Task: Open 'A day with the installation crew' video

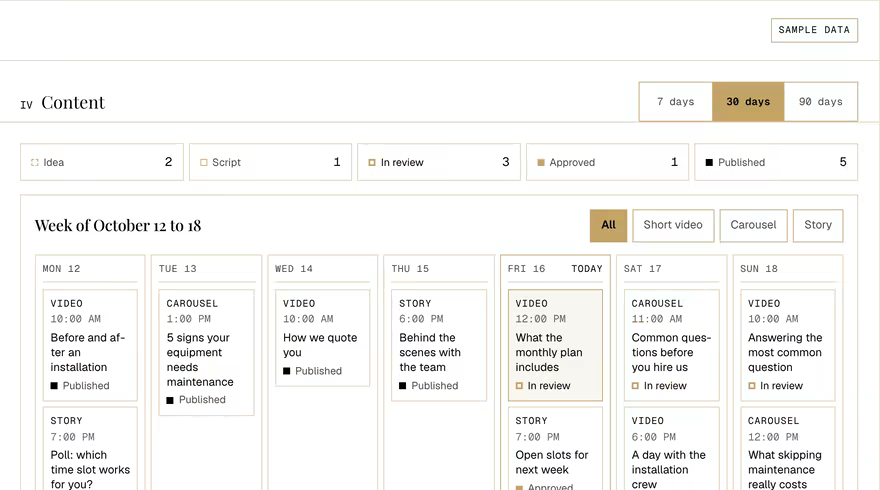Action: (x=671, y=449)
